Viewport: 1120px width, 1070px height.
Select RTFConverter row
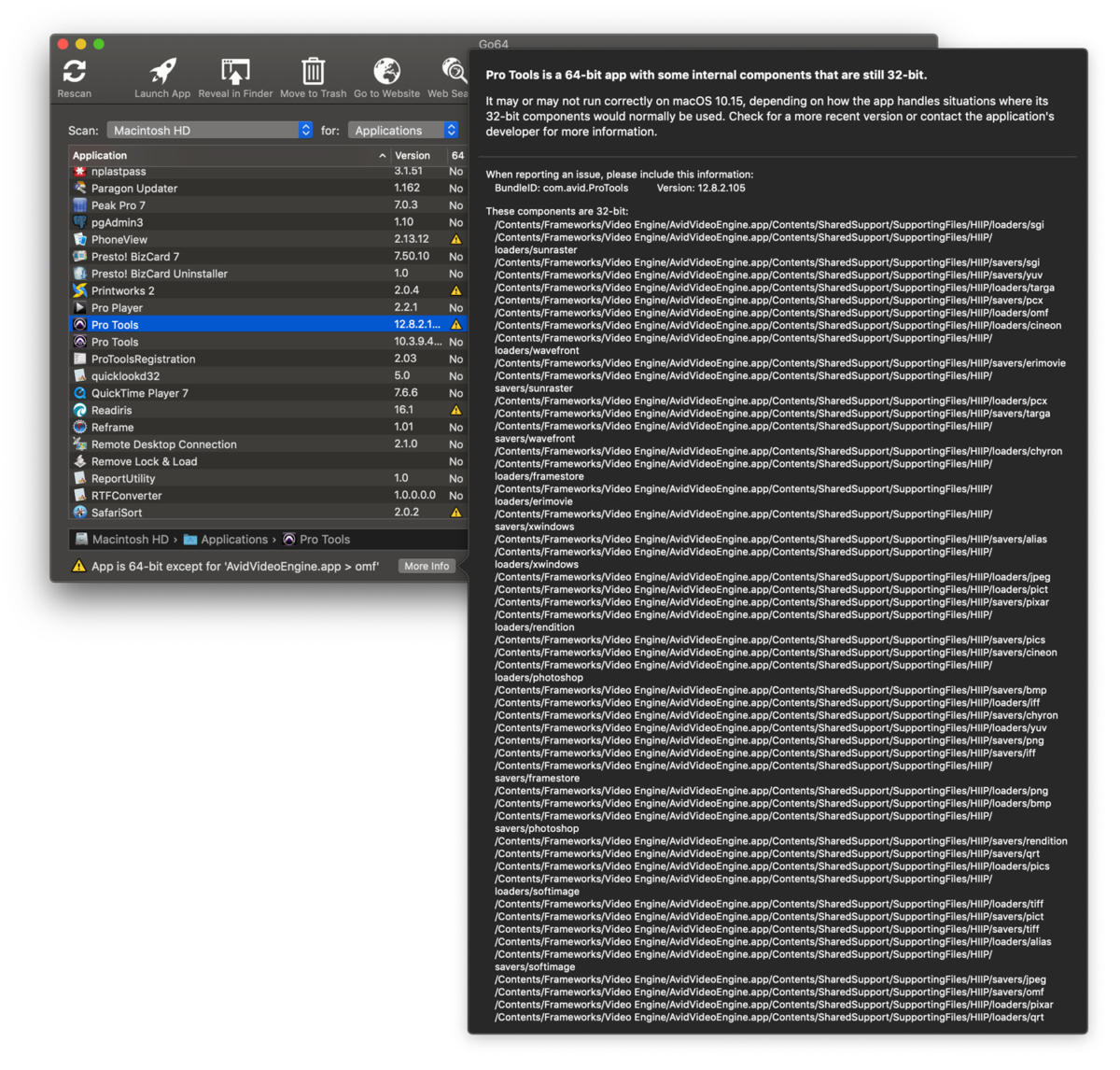(x=269, y=496)
